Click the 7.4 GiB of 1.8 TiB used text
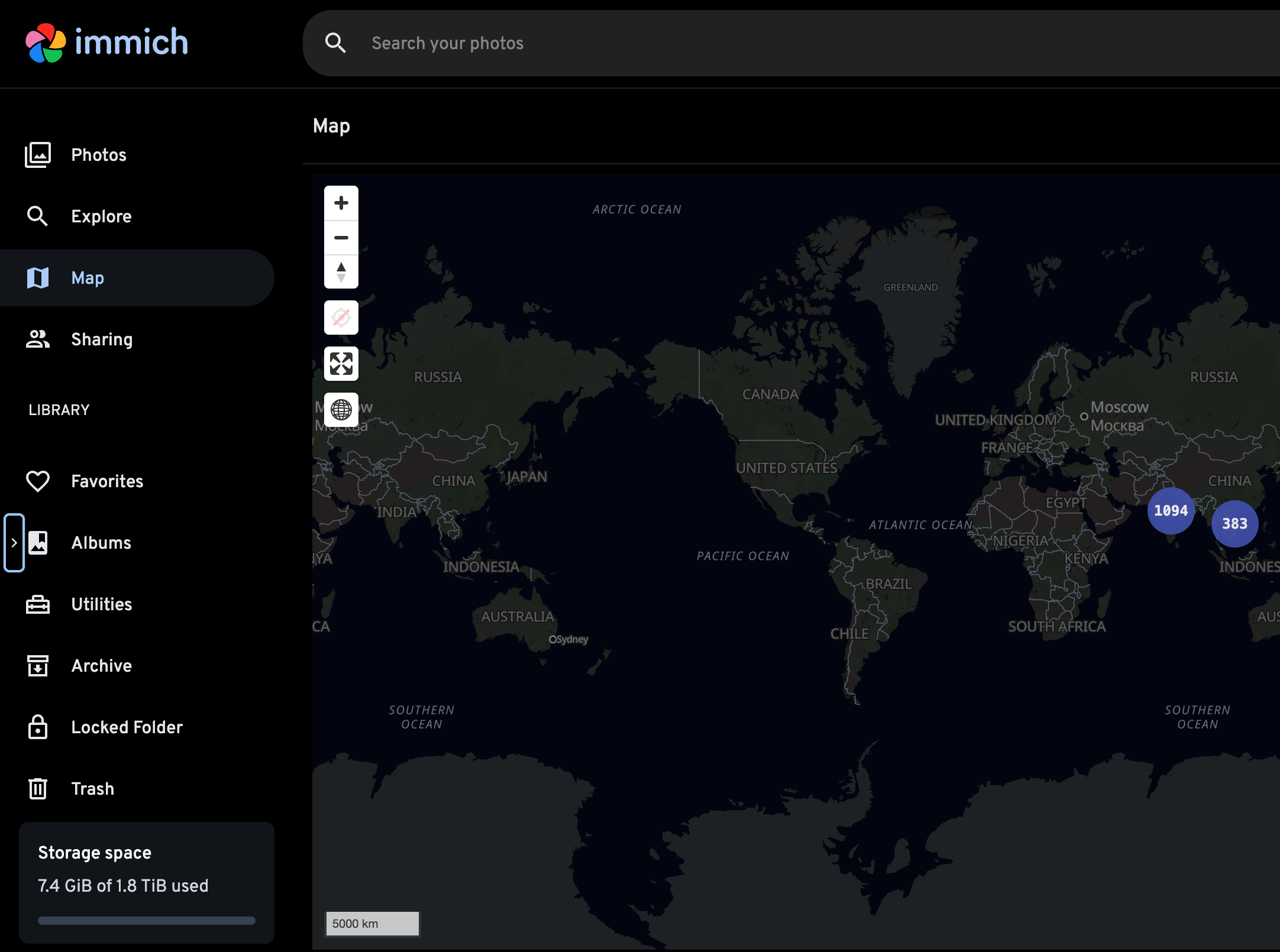Viewport: 1280px width, 952px height. click(x=123, y=886)
